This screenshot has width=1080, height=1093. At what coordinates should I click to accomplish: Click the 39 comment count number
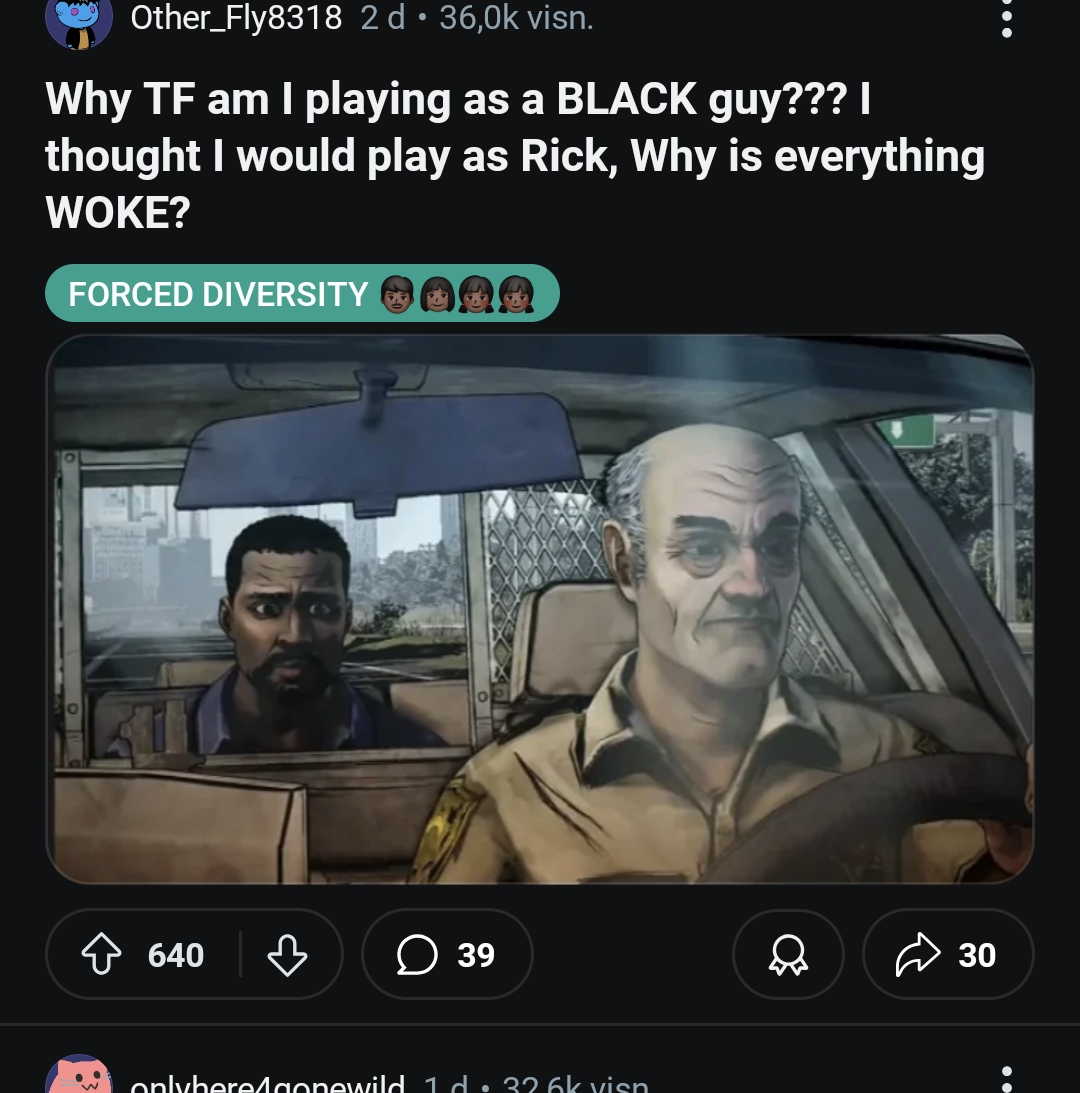coord(476,954)
